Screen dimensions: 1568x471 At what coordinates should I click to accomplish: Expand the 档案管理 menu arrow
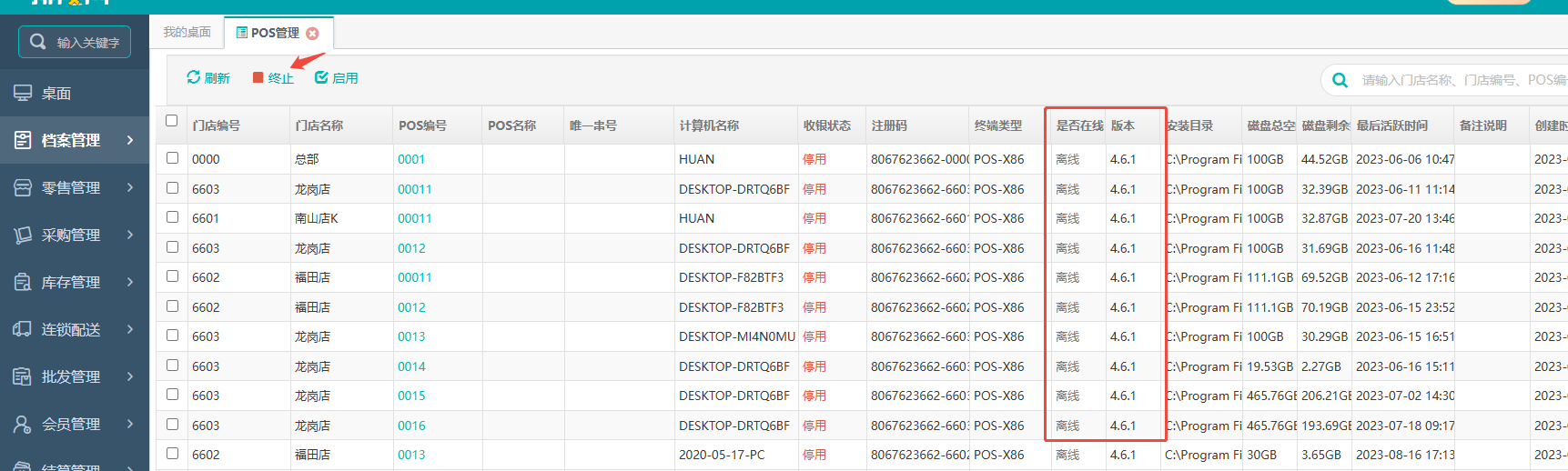(130, 140)
